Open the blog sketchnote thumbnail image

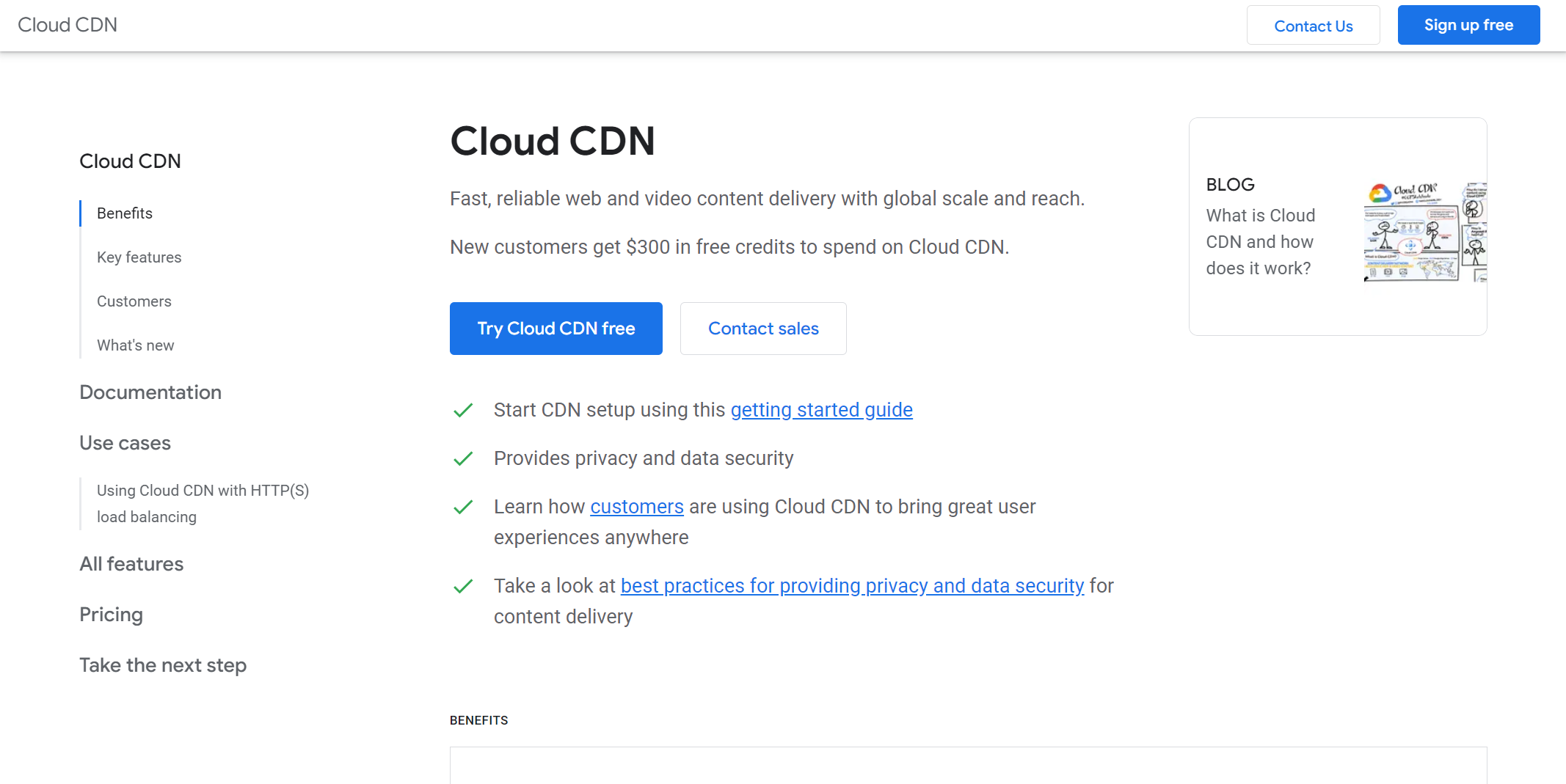(1425, 232)
